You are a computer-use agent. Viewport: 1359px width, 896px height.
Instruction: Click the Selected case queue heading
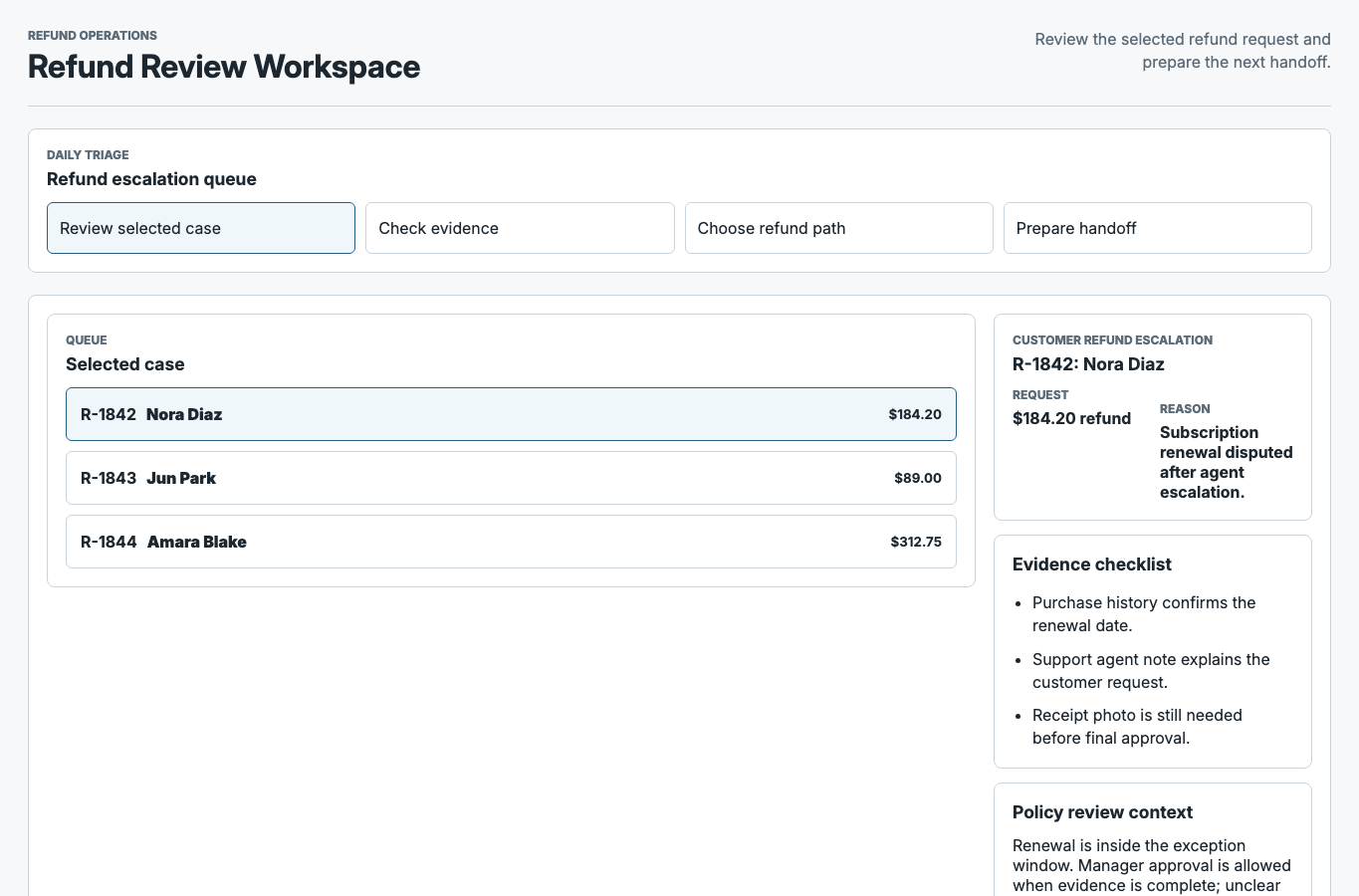[x=125, y=364]
